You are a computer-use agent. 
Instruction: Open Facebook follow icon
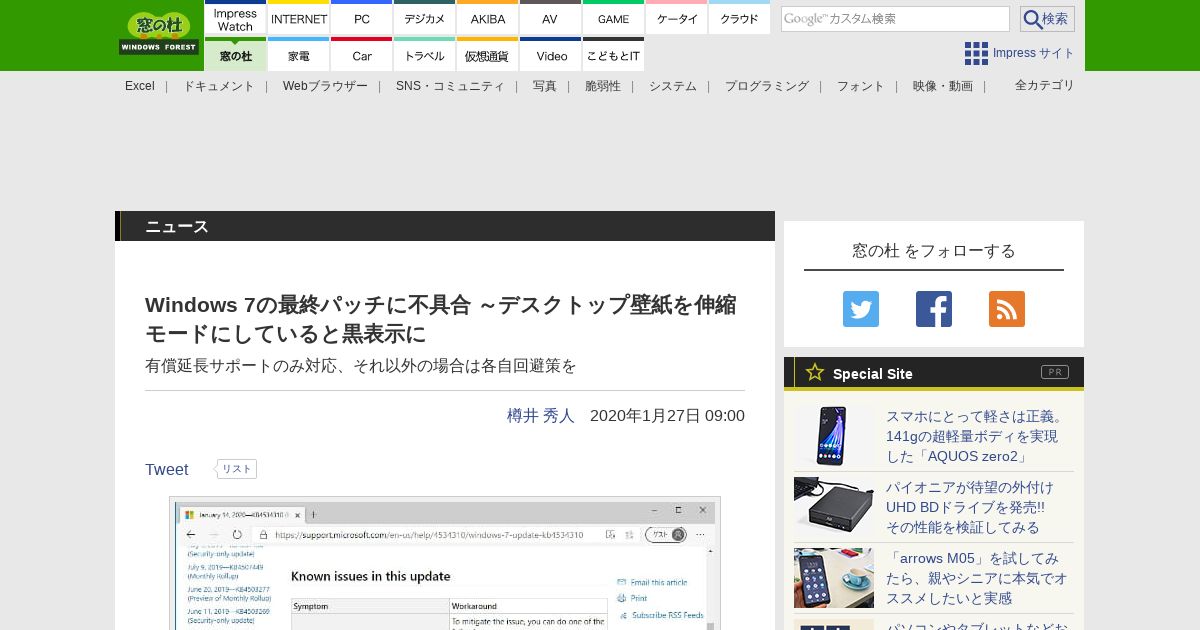(934, 309)
